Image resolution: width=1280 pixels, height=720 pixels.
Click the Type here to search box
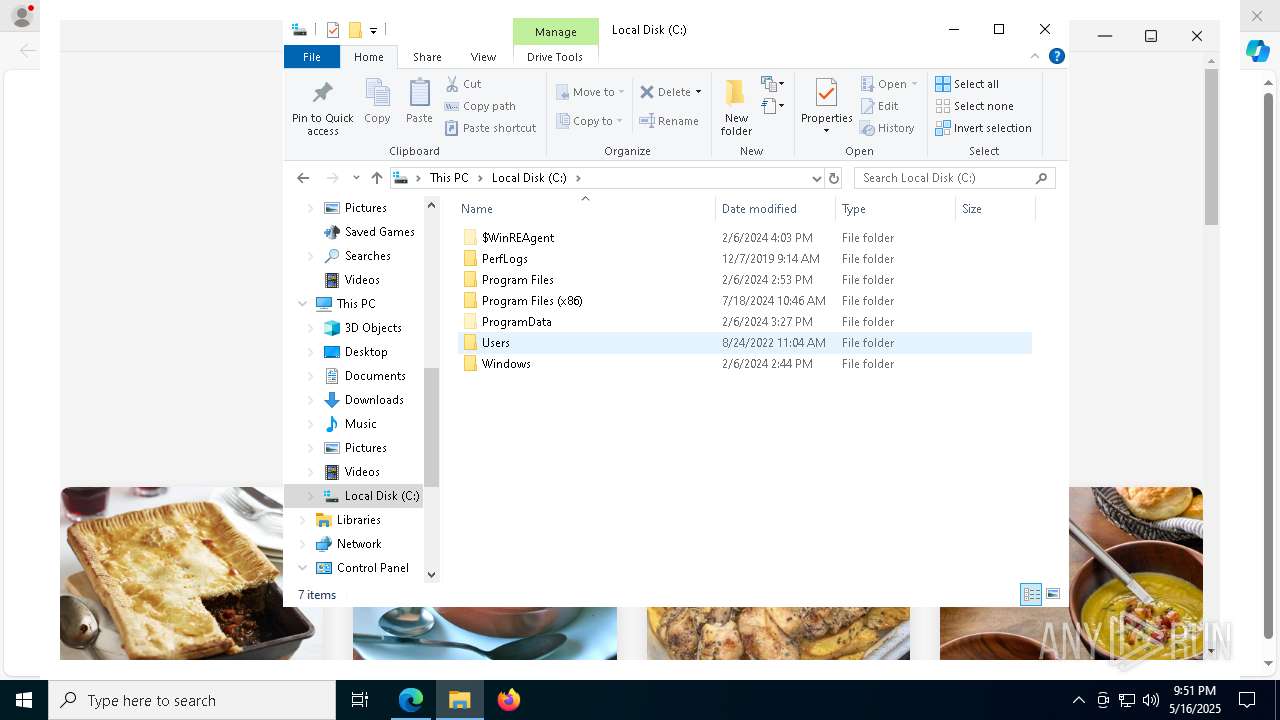pos(192,700)
